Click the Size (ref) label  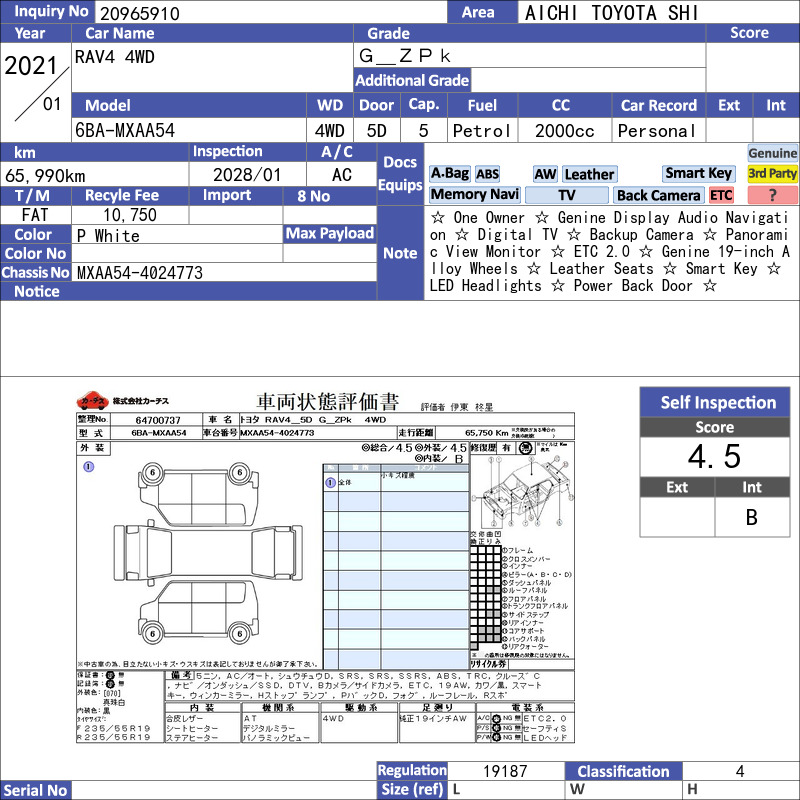coord(412,789)
